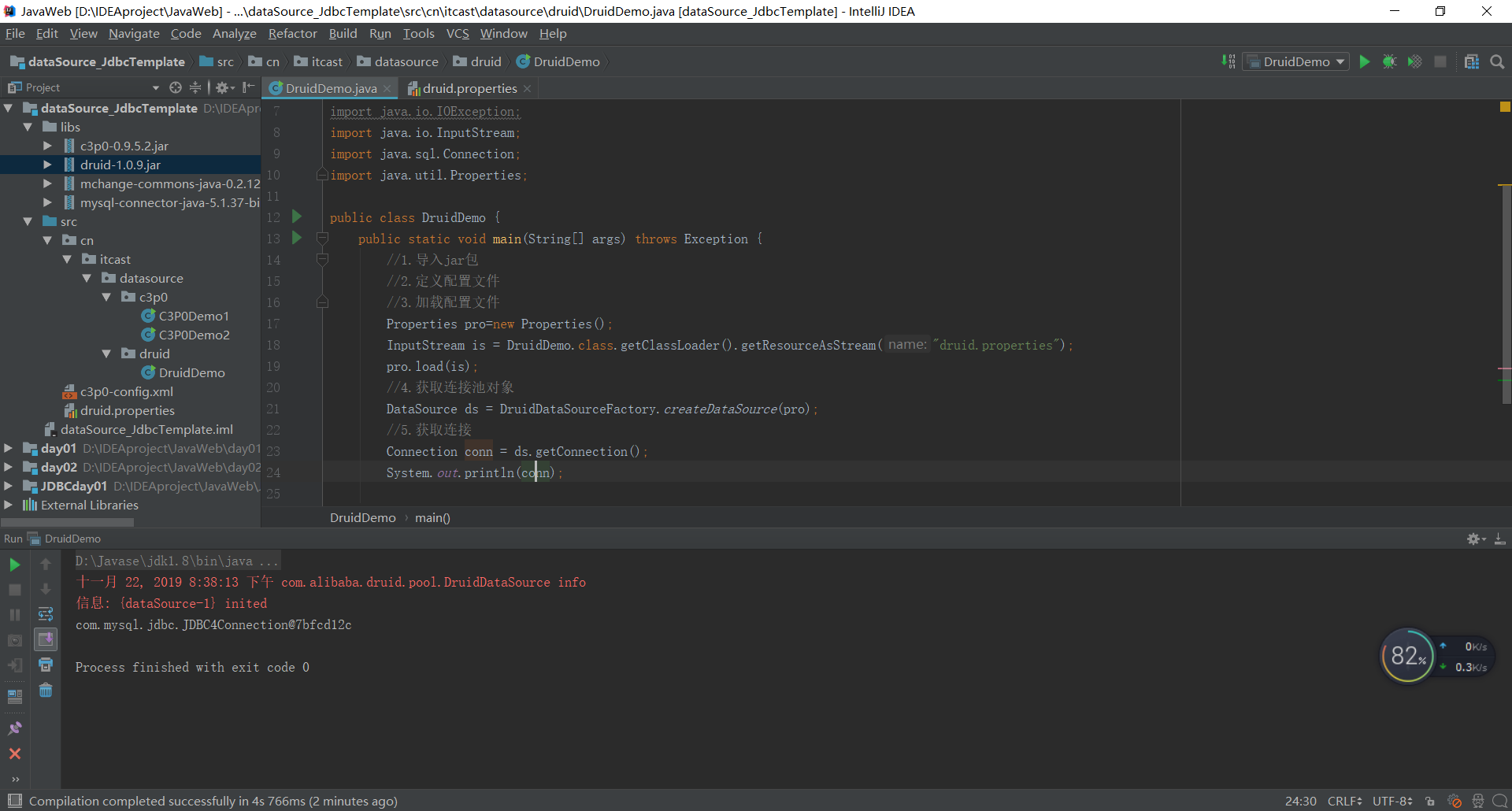This screenshot has width=1512, height=811.
Task: Open Project view mode dropdown
Action: click(x=155, y=87)
